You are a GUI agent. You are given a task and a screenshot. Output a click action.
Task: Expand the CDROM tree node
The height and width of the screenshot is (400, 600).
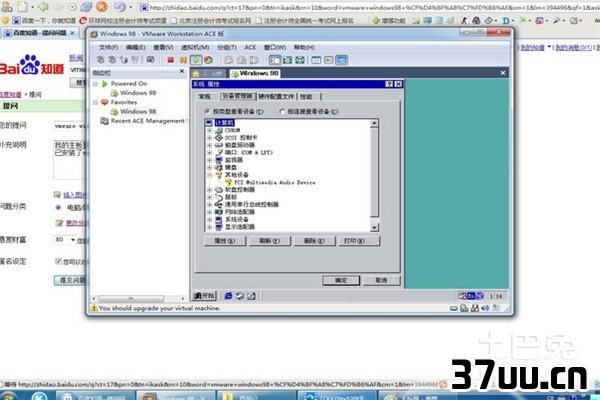pos(209,131)
